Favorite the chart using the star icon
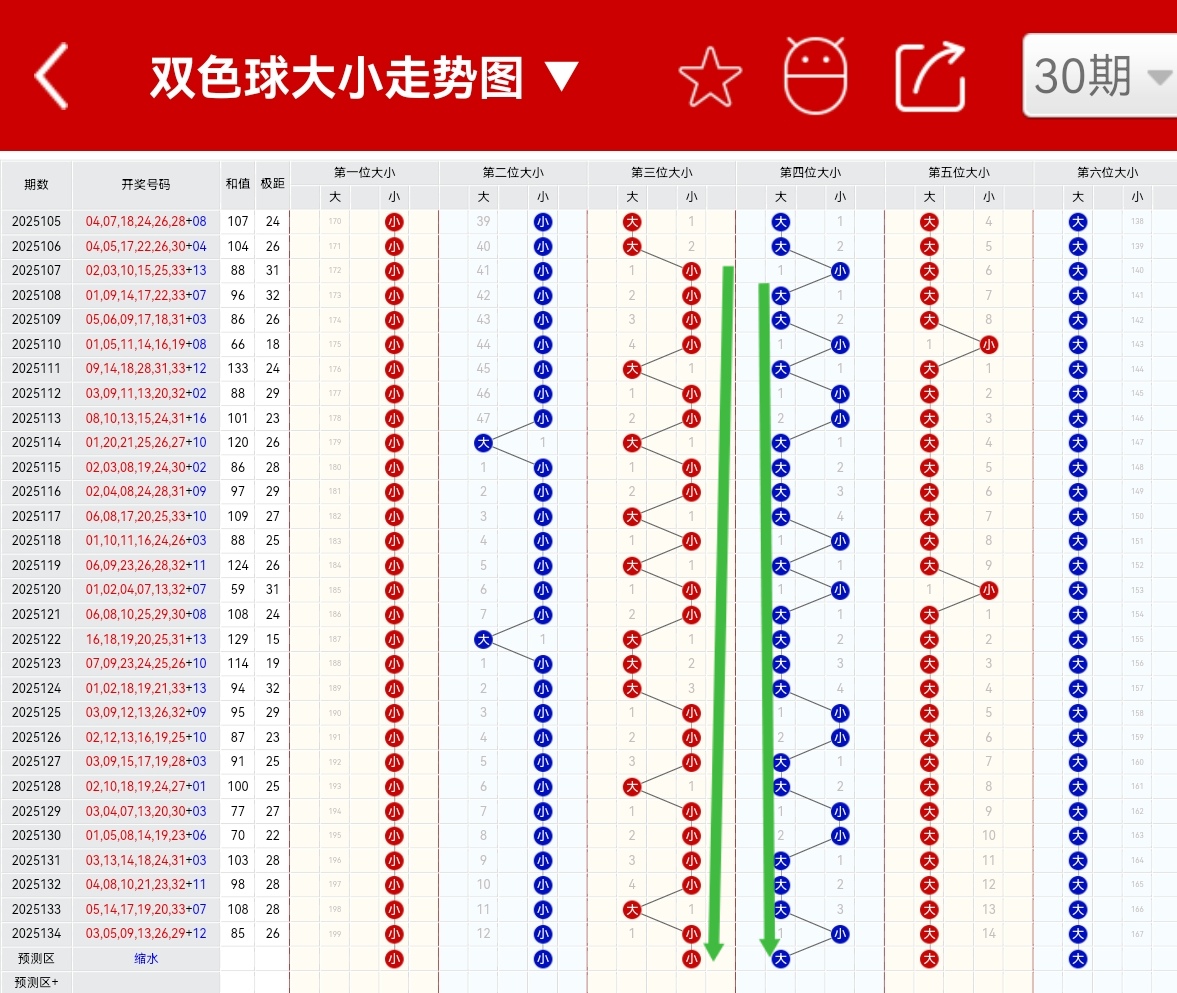 709,76
